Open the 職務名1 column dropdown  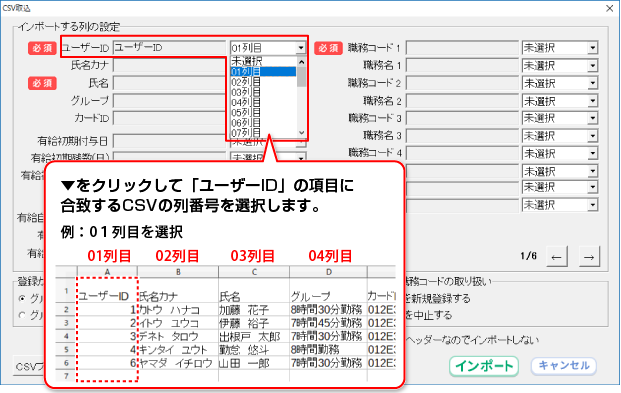pos(592,66)
